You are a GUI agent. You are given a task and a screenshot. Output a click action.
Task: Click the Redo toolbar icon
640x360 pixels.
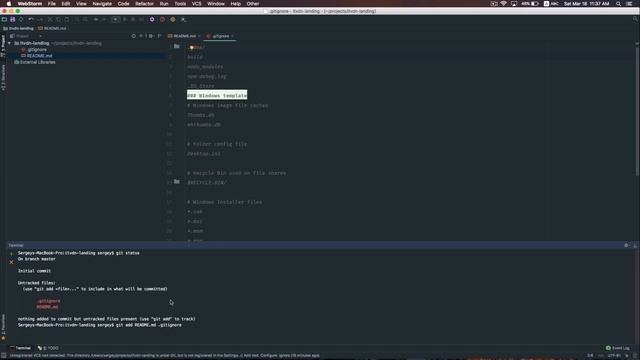tap(40, 19)
